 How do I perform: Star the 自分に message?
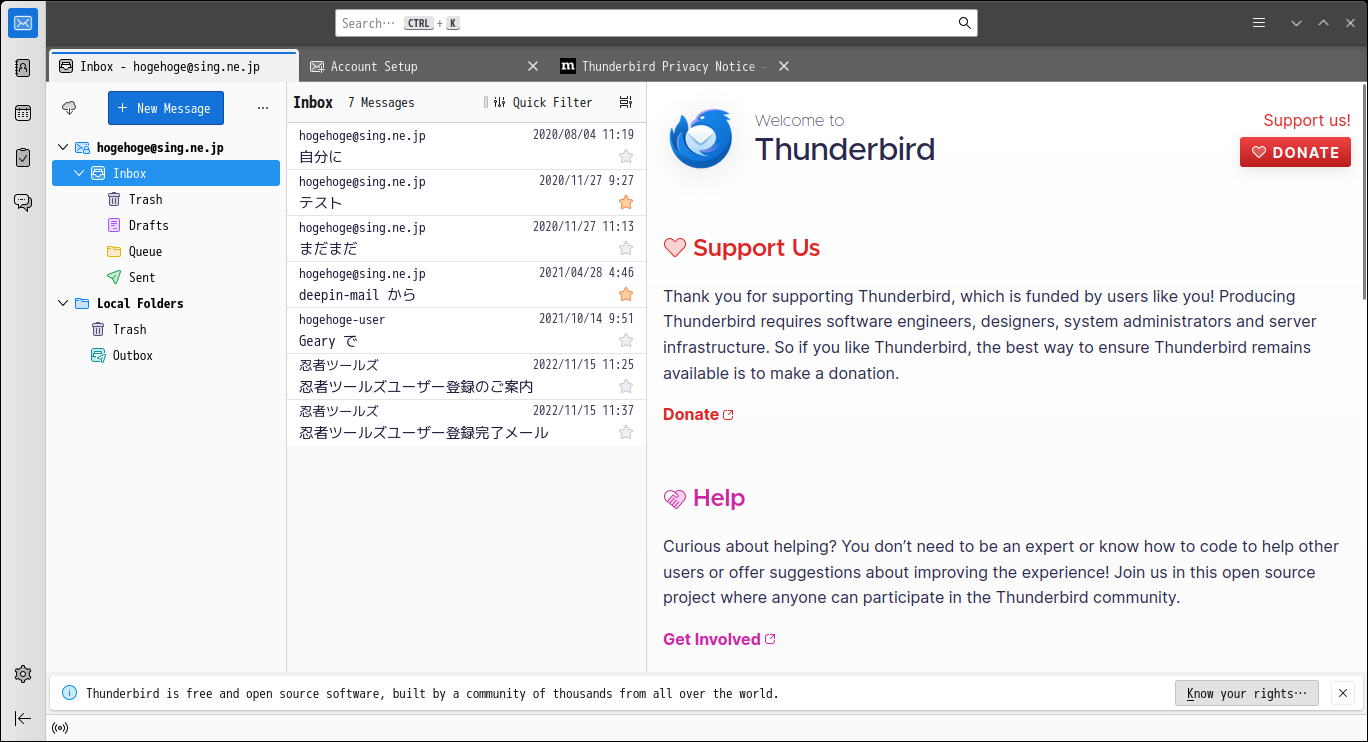(626, 156)
